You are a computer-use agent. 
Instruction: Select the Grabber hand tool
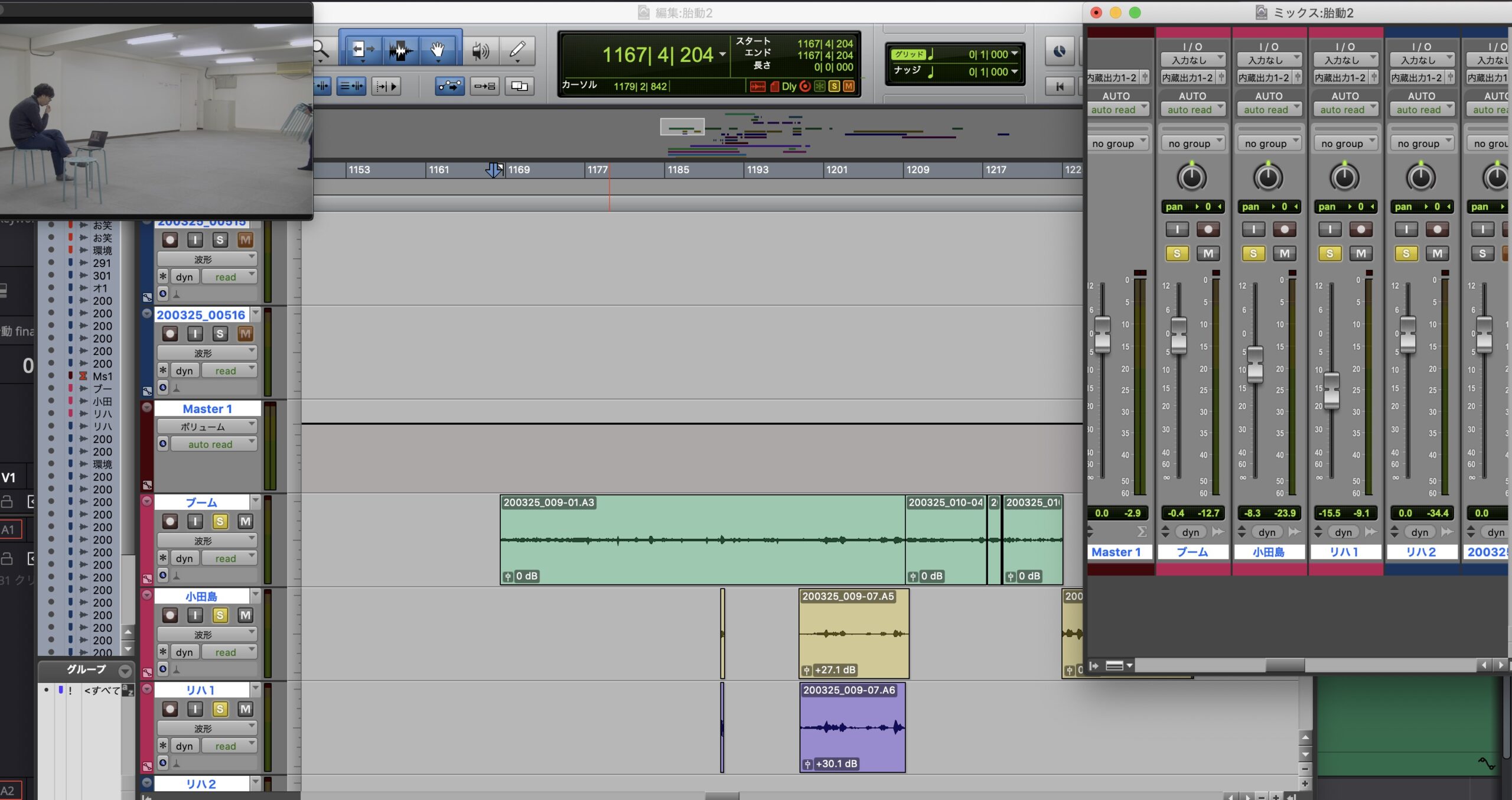[438, 51]
